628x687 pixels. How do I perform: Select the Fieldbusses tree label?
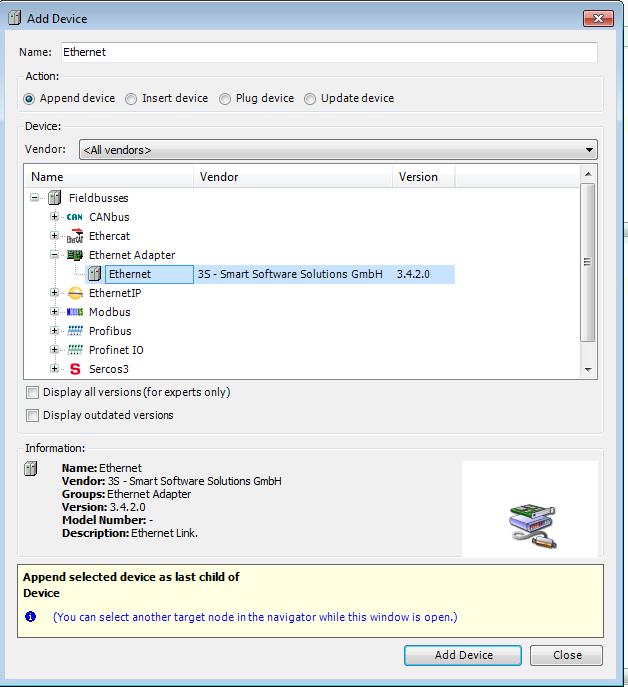pos(99,198)
